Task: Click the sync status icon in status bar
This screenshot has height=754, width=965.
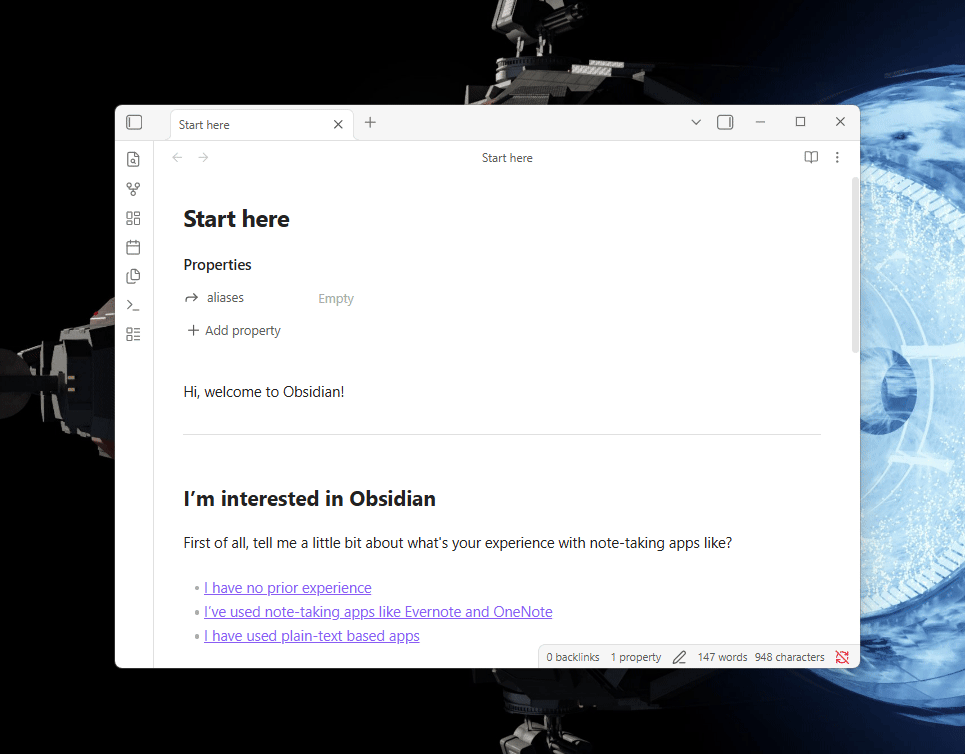Action: [842, 657]
